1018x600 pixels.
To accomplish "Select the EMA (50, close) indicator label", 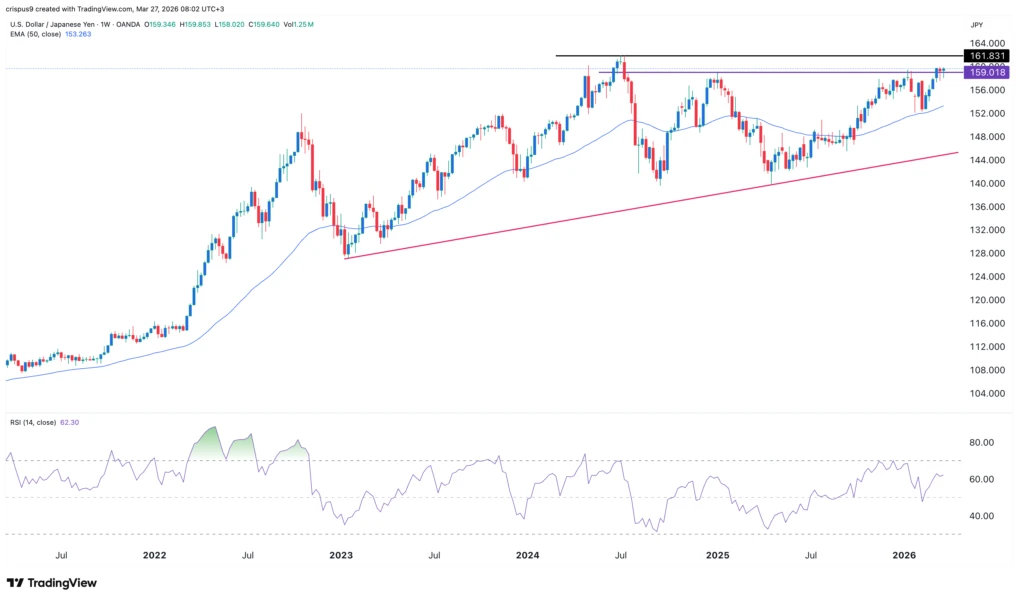I will point(39,34).
